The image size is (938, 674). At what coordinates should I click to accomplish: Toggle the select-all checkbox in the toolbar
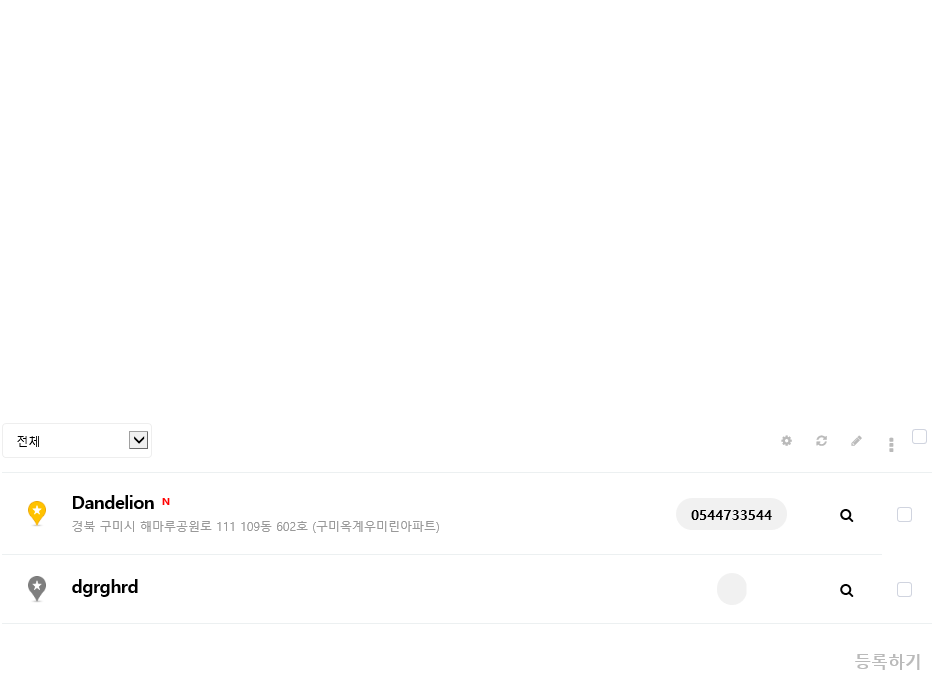click(919, 437)
